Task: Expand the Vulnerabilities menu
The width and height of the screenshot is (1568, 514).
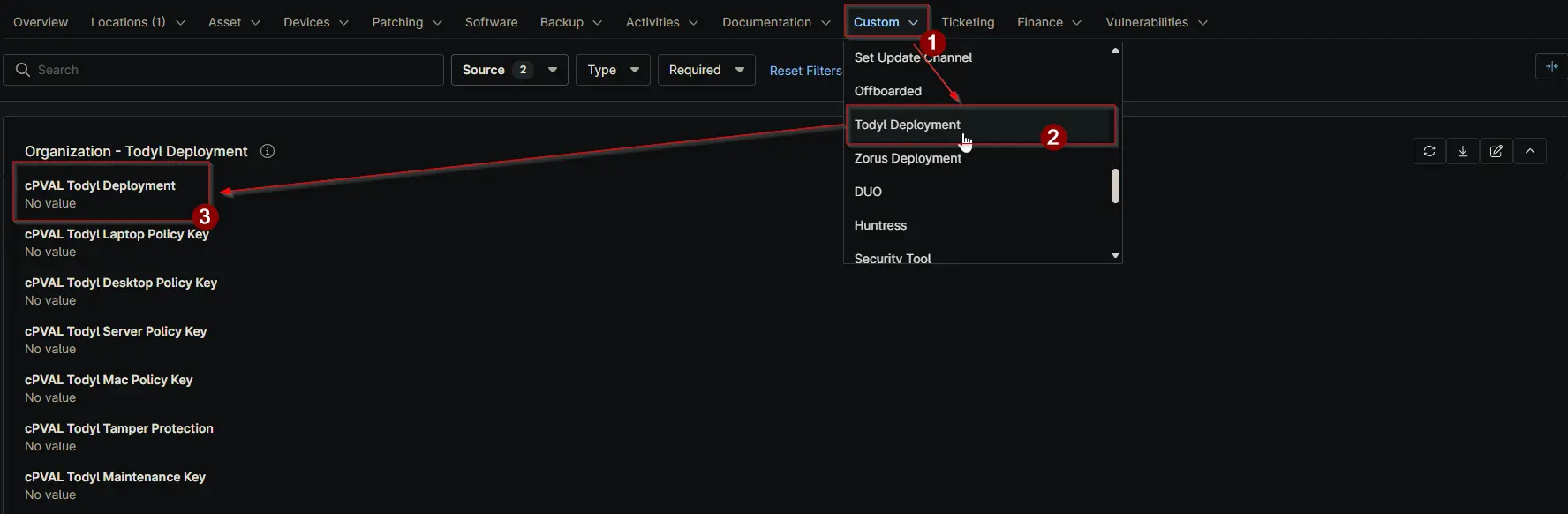Action: [x=1157, y=22]
